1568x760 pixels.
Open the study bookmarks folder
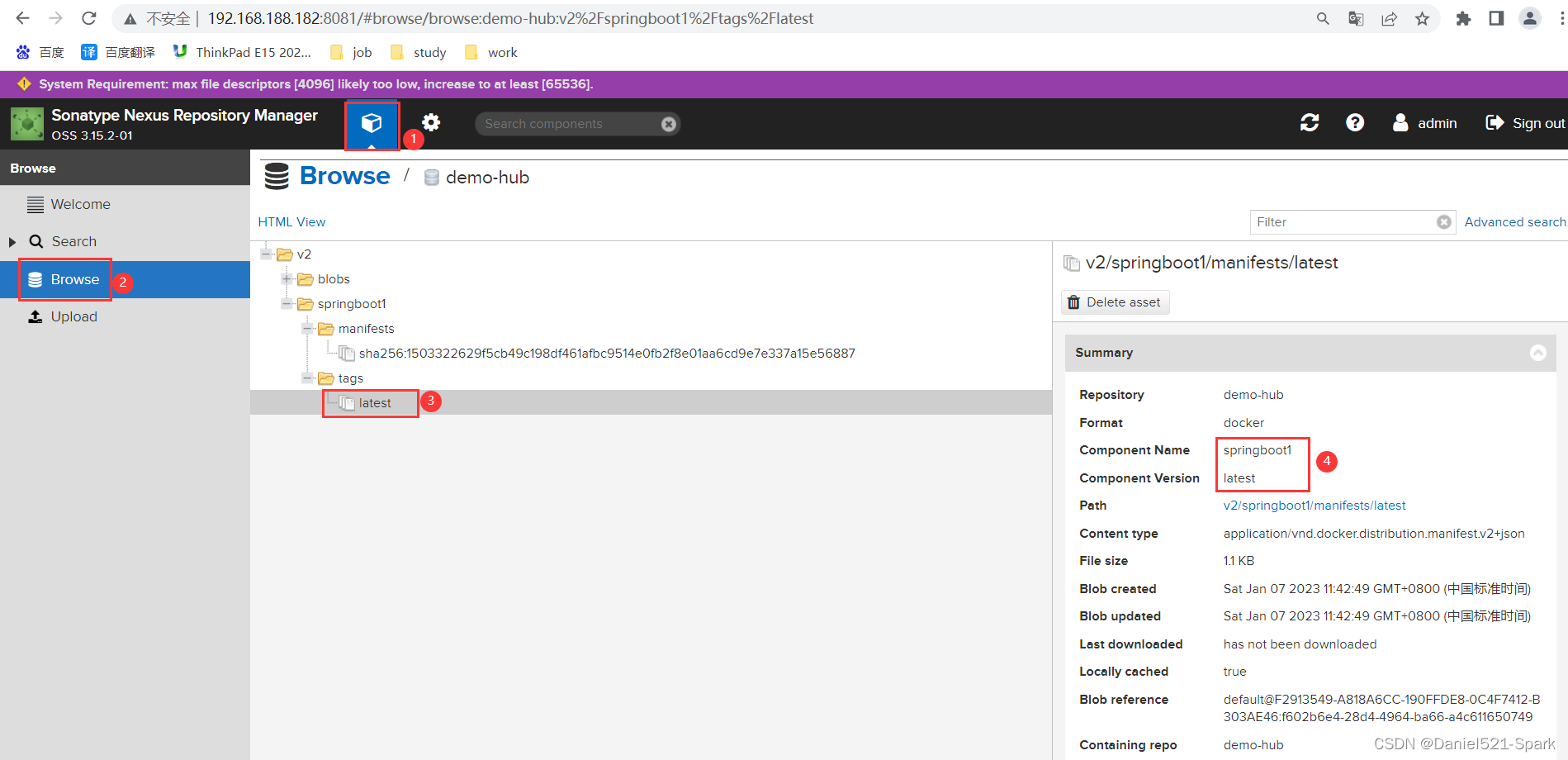click(419, 52)
